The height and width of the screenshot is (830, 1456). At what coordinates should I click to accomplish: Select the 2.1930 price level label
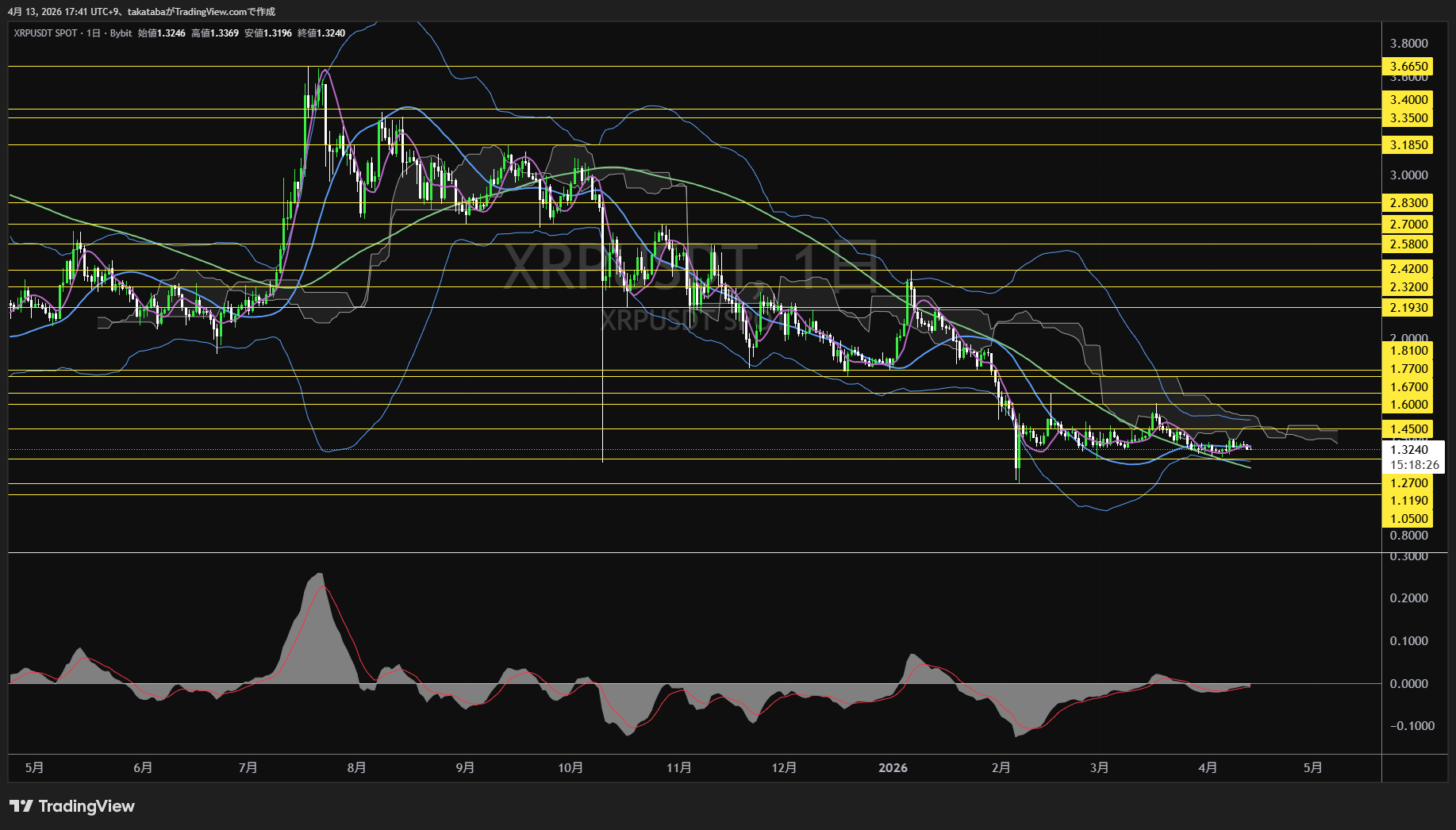click(x=1408, y=308)
